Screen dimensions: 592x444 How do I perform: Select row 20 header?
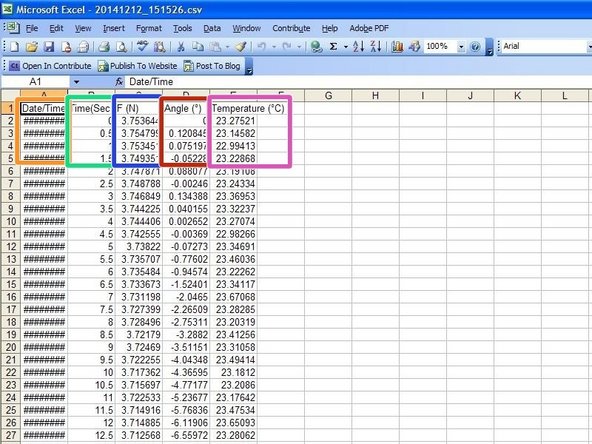tap(11, 347)
